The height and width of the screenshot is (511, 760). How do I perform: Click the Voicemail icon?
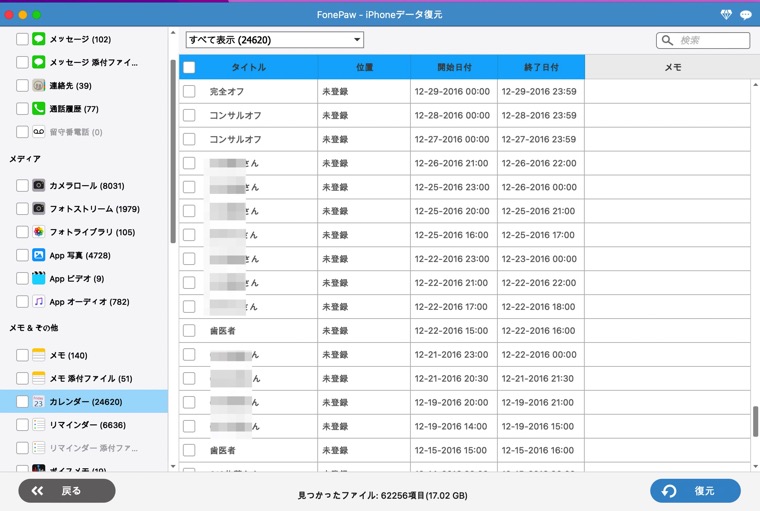coord(39,132)
